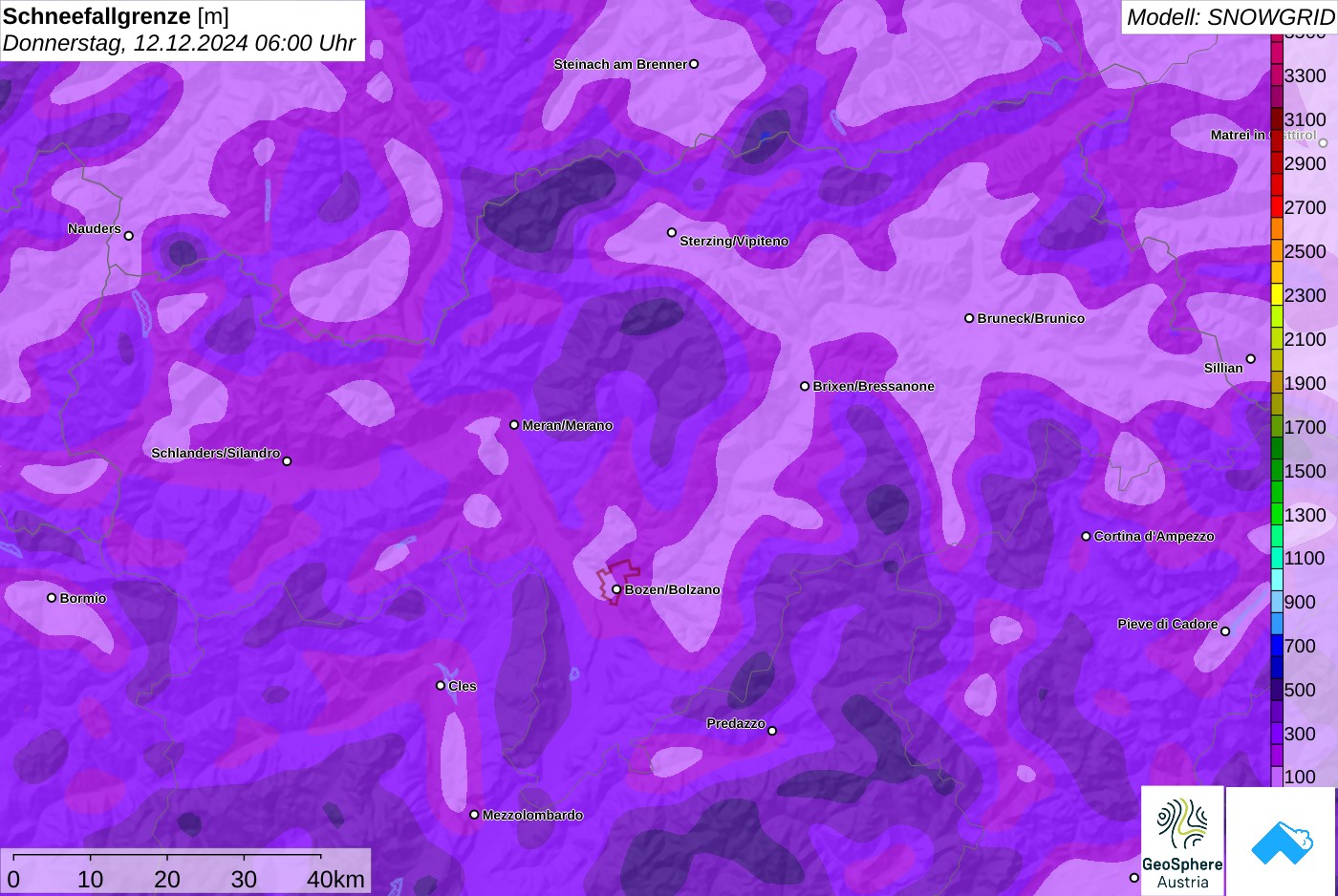This screenshot has width=1338, height=896.
Task: Click the 40km scale bar label
Action: tap(335, 879)
